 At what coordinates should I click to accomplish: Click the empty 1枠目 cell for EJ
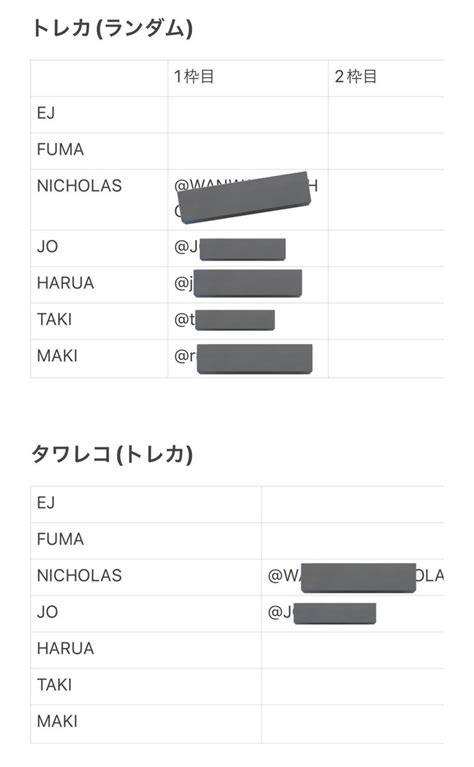[x=248, y=114]
